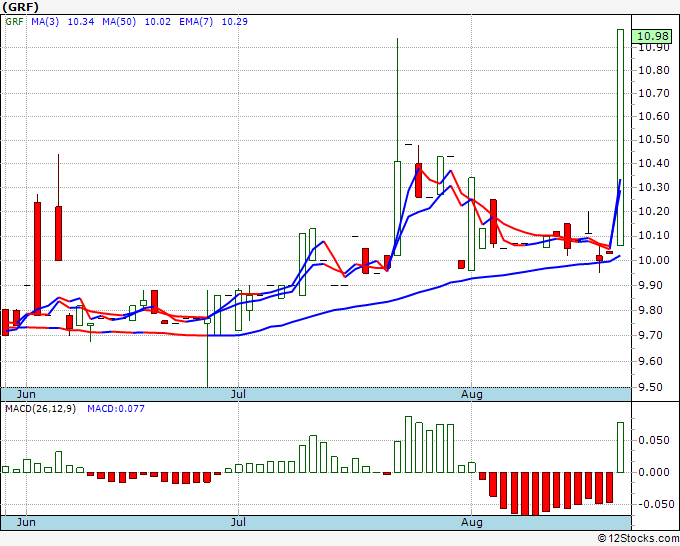Image resolution: width=680 pixels, height=546 pixels.
Task: Click the MACD(26,12,9) indicator label
Action: 40,409
